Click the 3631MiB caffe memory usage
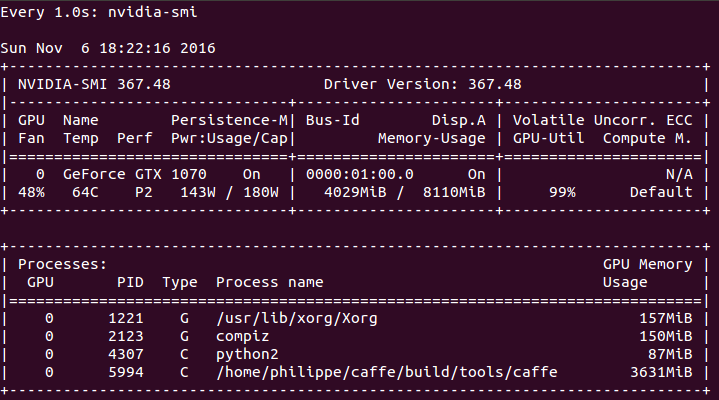719x400 pixels. tap(661, 372)
